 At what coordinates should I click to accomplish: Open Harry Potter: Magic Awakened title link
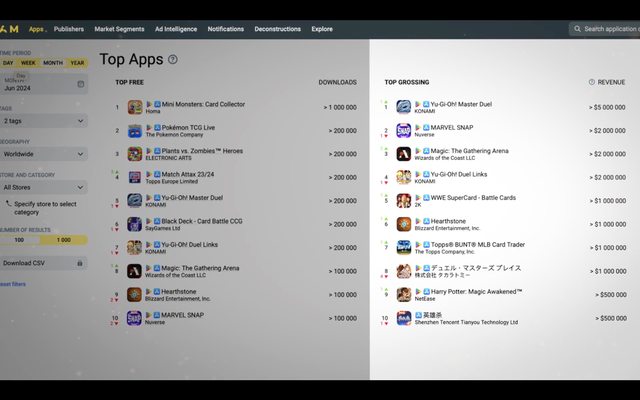click(x=476, y=291)
